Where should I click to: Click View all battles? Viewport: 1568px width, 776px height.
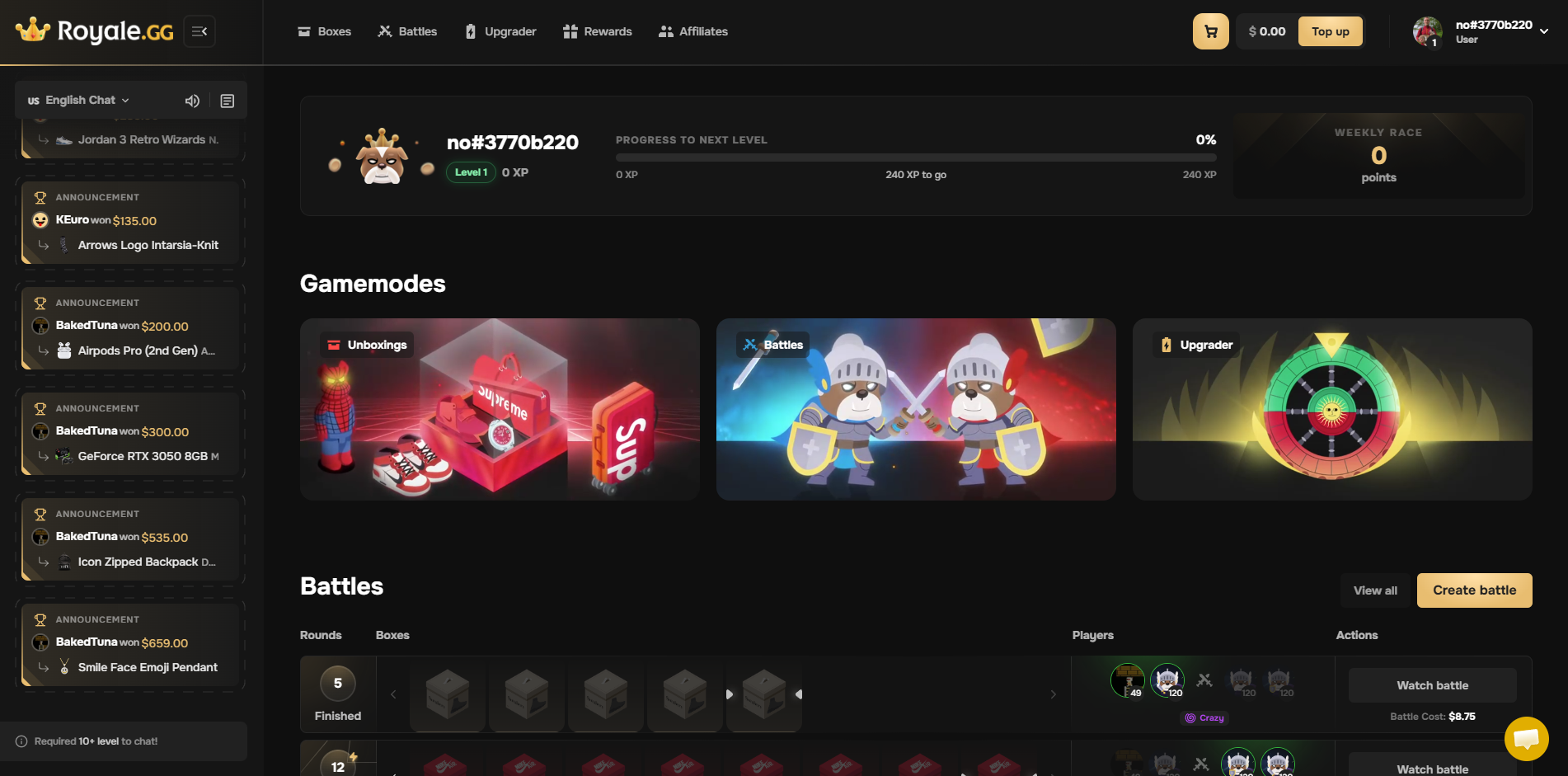click(1375, 590)
